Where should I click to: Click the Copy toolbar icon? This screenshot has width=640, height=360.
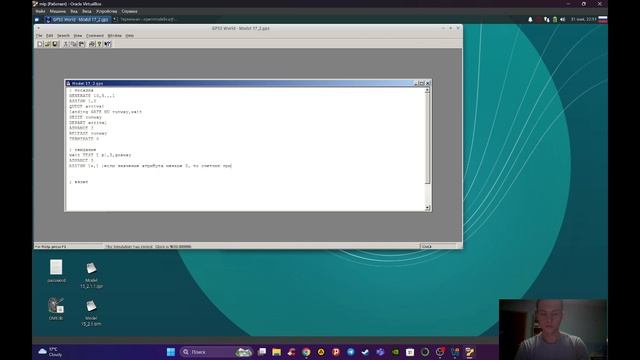[x=74, y=44]
